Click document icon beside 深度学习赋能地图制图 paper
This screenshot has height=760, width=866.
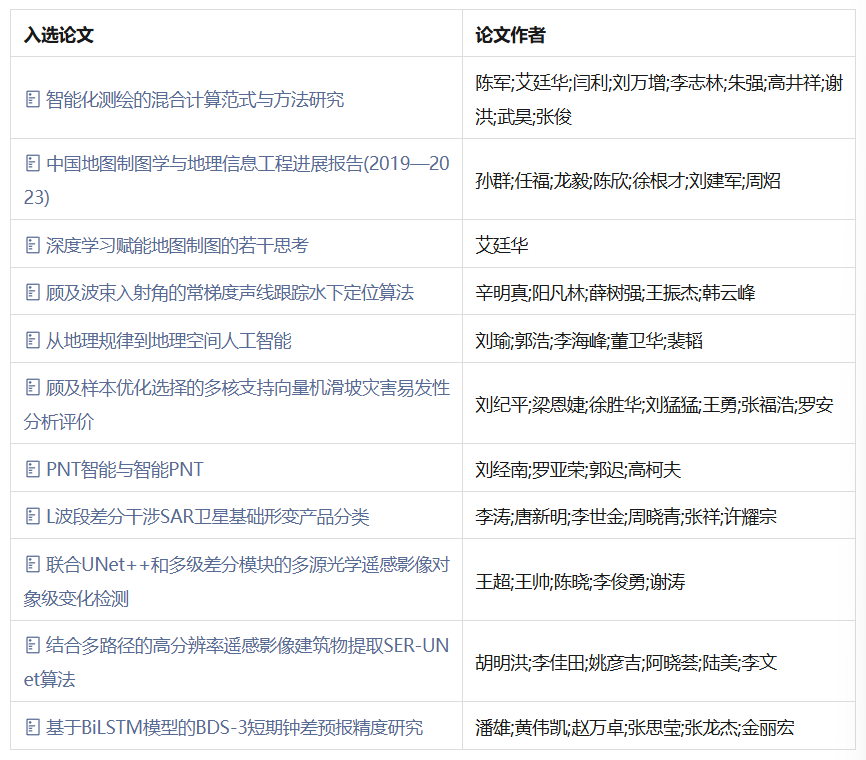32,245
